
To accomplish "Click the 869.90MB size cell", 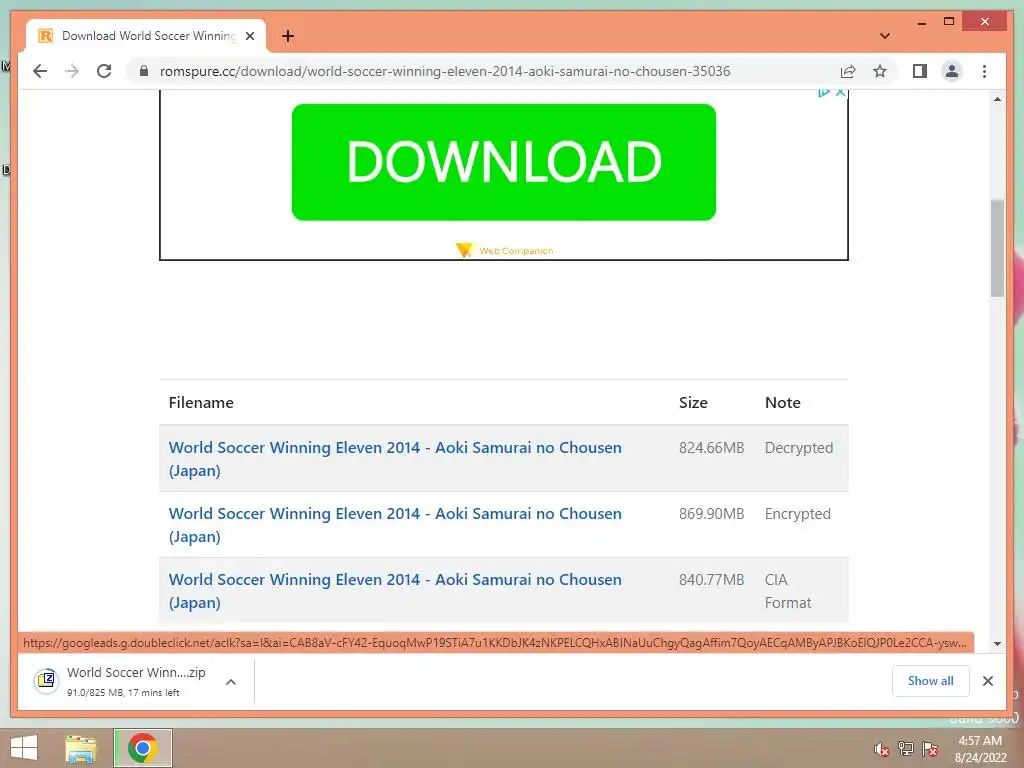I will click(711, 514).
